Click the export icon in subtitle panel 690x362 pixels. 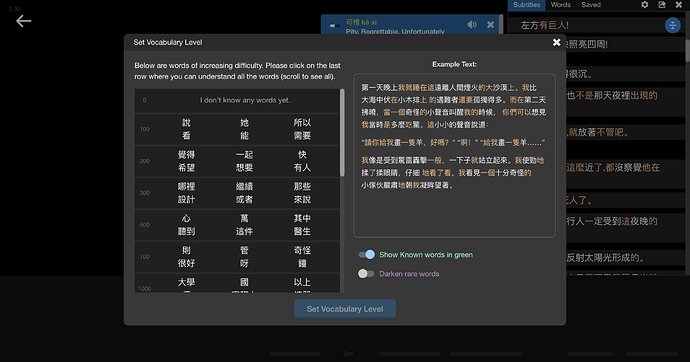point(662,5)
